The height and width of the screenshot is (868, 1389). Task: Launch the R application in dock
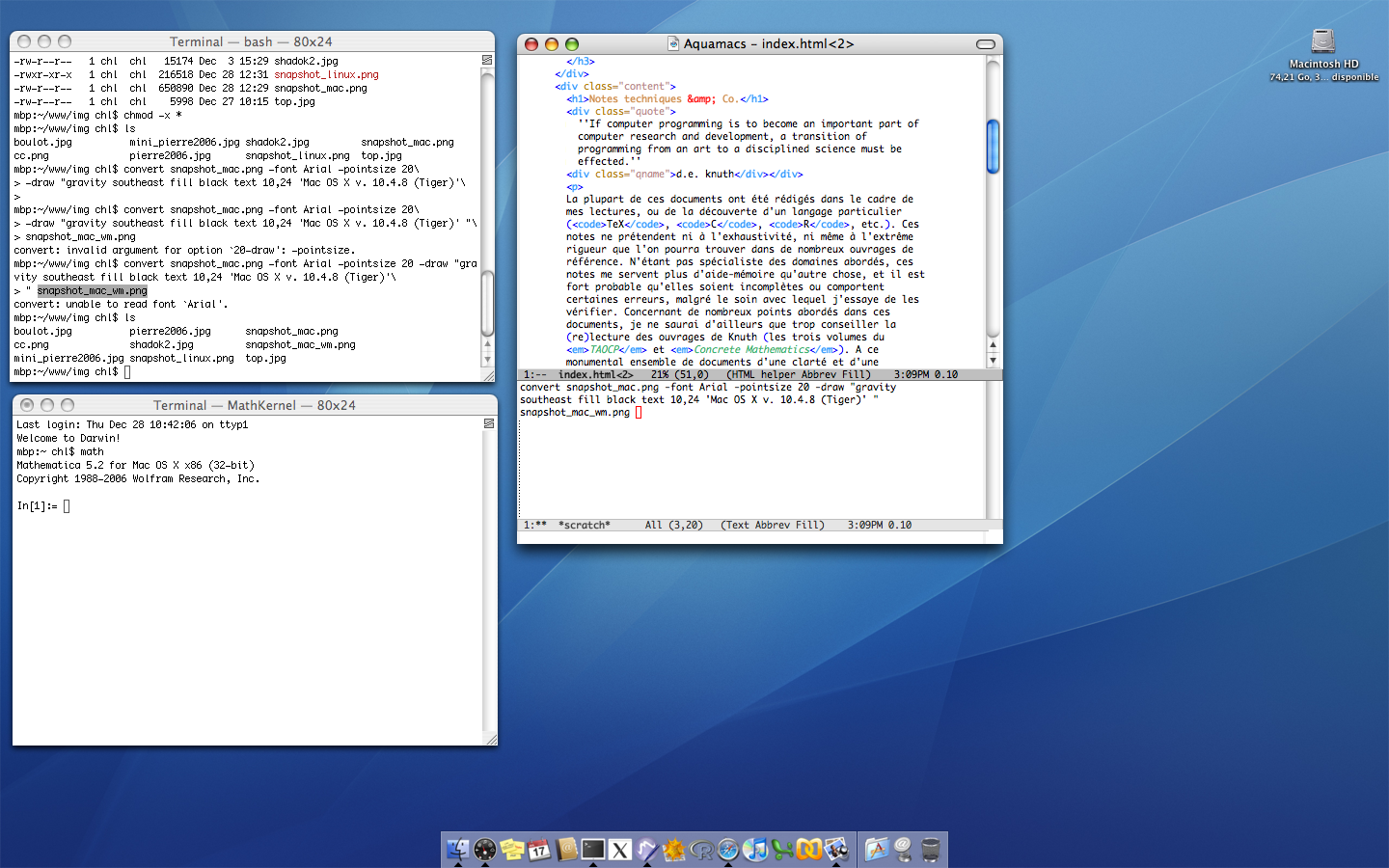pos(701,850)
